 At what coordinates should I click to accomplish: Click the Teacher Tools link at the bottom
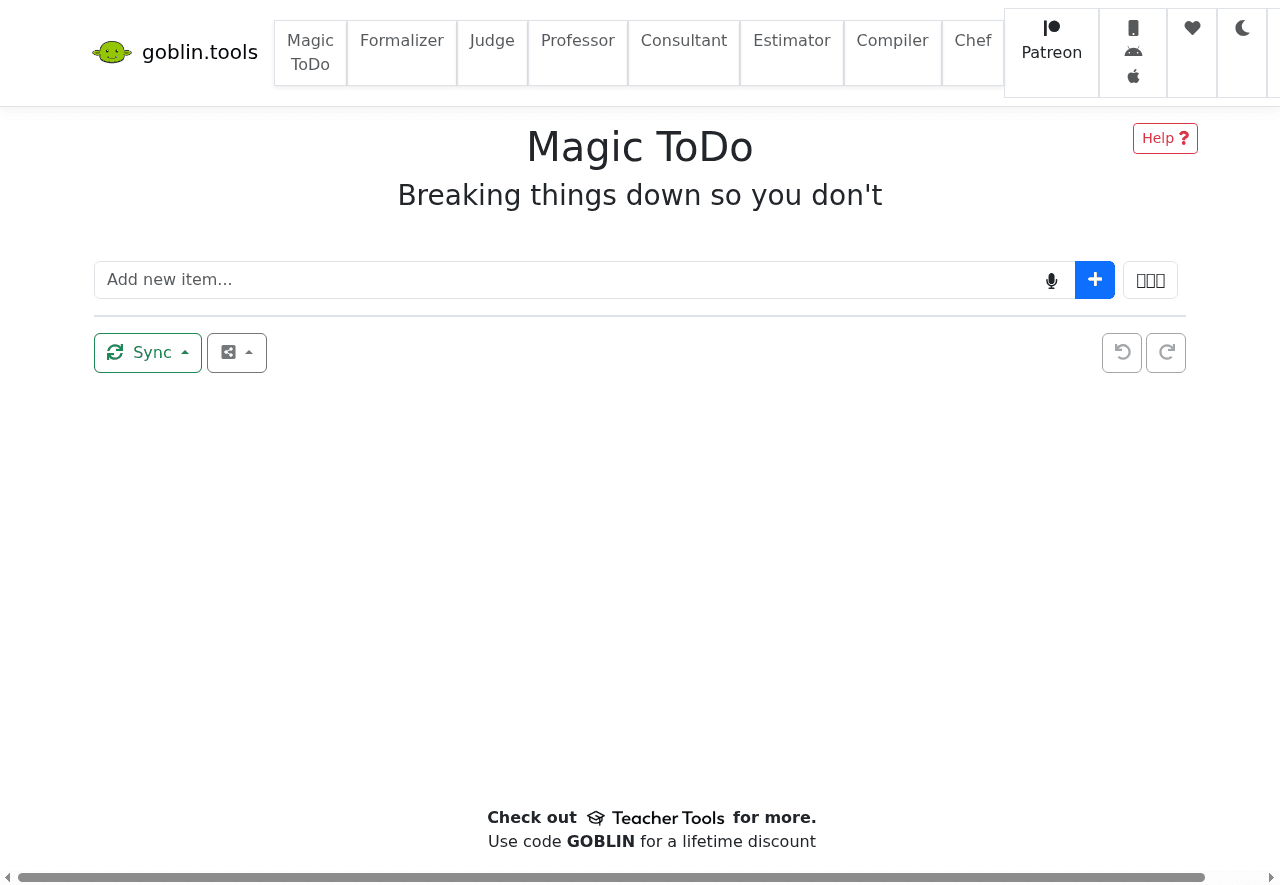click(x=668, y=817)
